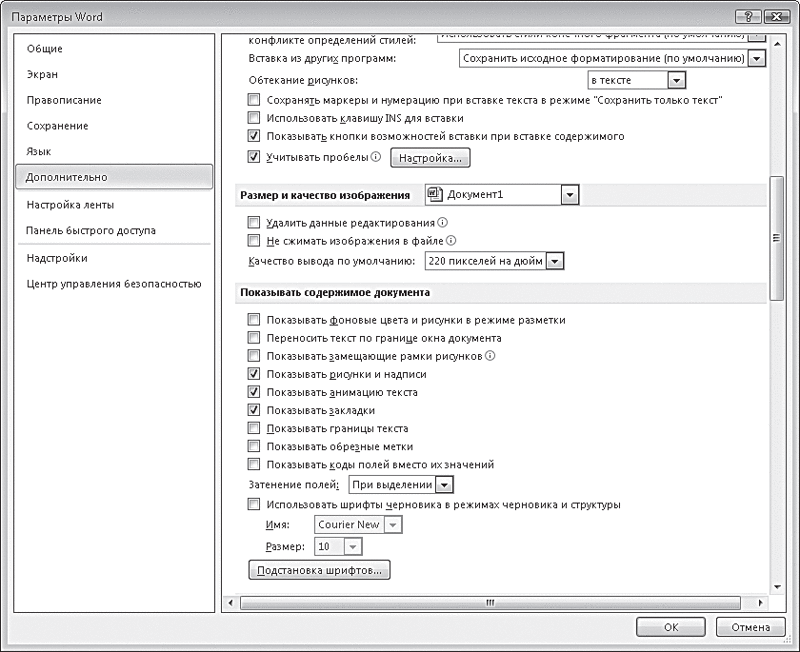Open Качество вывода по умолчанию dropdown
Image resolution: width=800 pixels, height=652 pixels.
[555, 261]
